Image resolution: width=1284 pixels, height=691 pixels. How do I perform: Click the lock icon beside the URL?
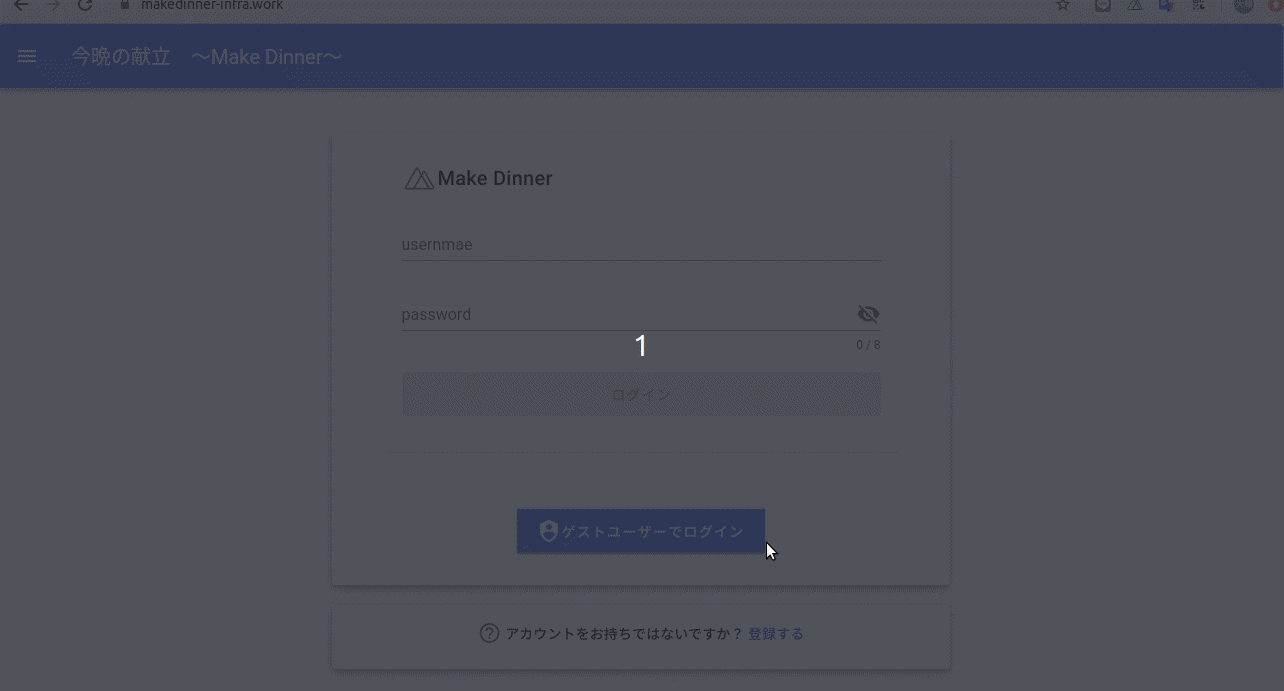coord(125,5)
